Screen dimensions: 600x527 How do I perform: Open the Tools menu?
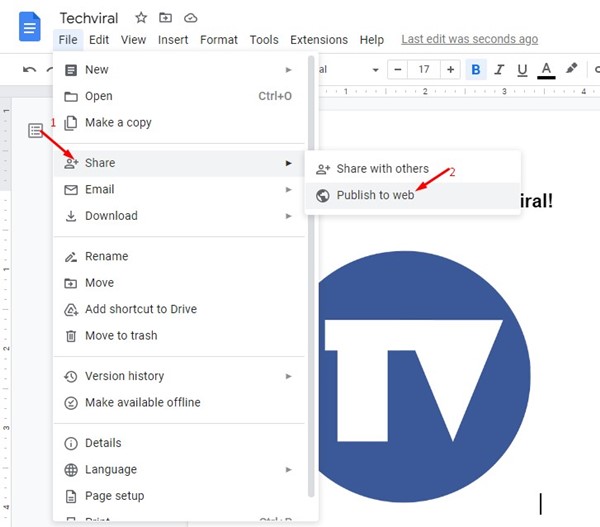tap(264, 40)
